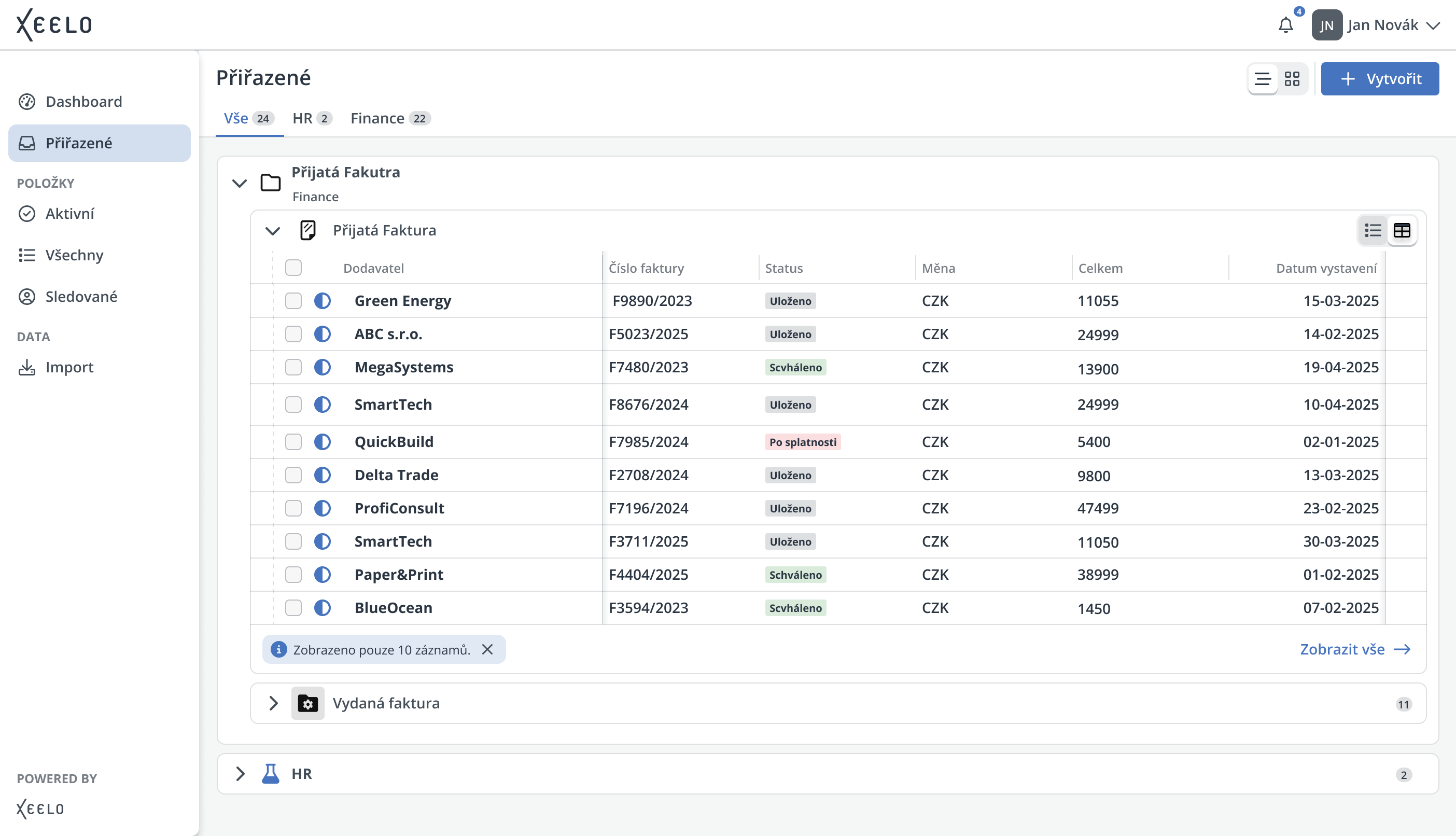Tick the Green Energy row checkbox
Viewport: 1456px width, 836px height.
pyautogui.click(x=293, y=301)
